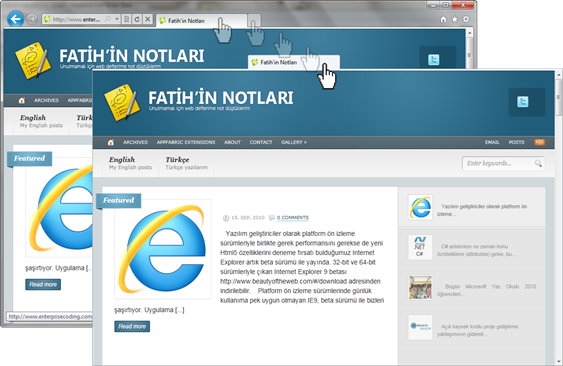This screenshot has height=366, width=563.
Task: Click the orange RSS icon in navigation bar
Action: 539,142
